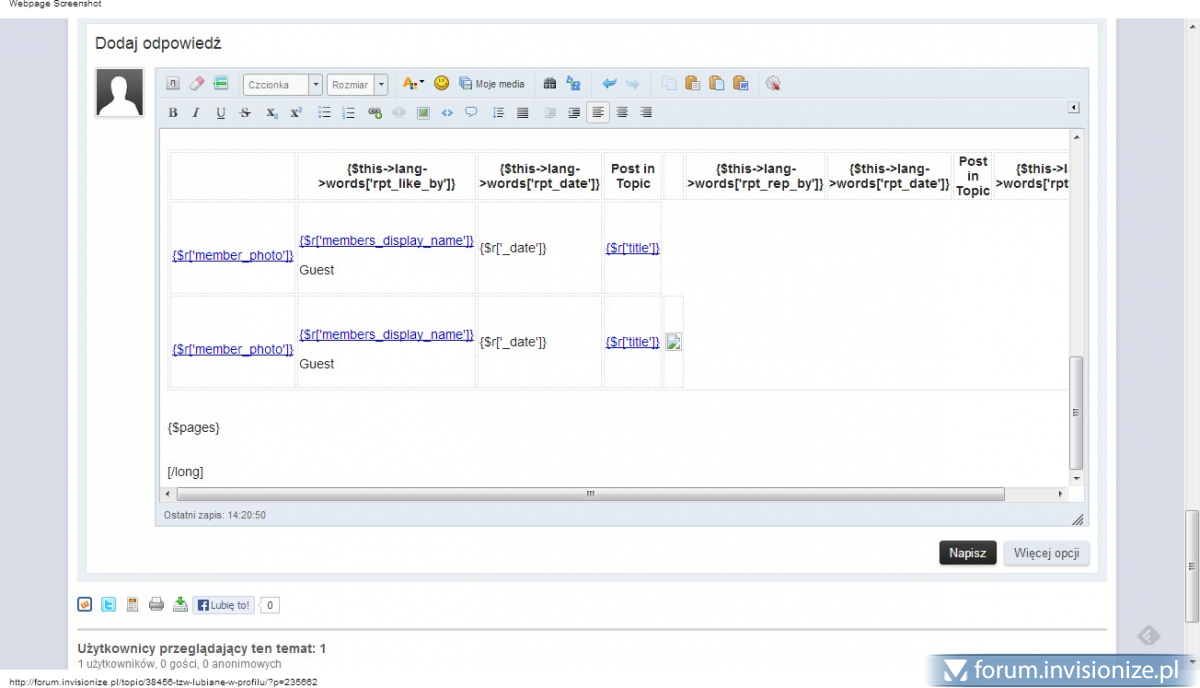Screen dimensions: 1200x688
Task: Click the printer icon below the editor
Action: (156, 604)
